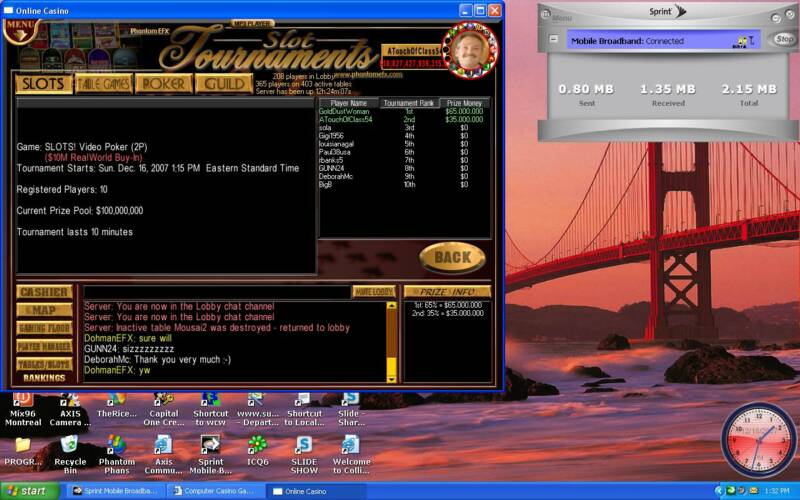Open Shortcut to Local... desktop icon
800x500 pixels.
click(x=305, y=410)
